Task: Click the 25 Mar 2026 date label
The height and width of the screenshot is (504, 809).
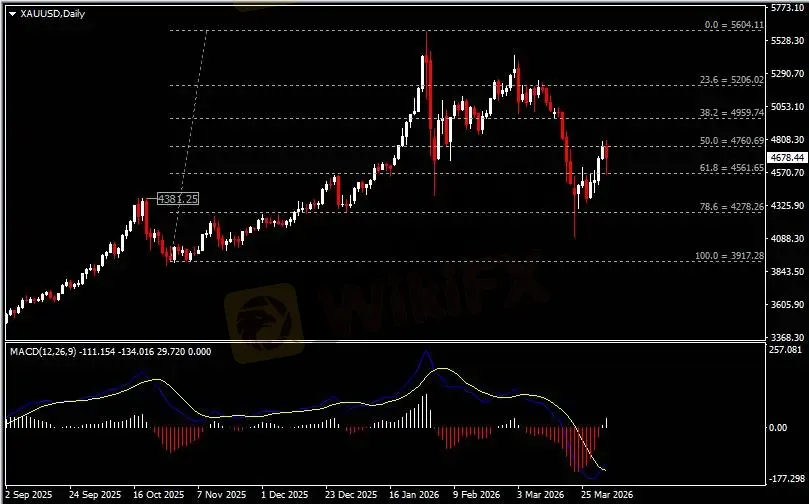Action: point(607,495)
